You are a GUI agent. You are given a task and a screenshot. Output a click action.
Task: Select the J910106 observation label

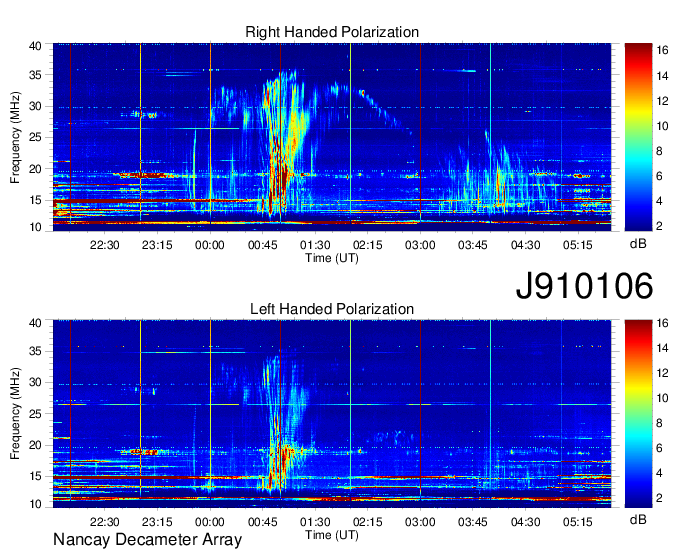584,285
